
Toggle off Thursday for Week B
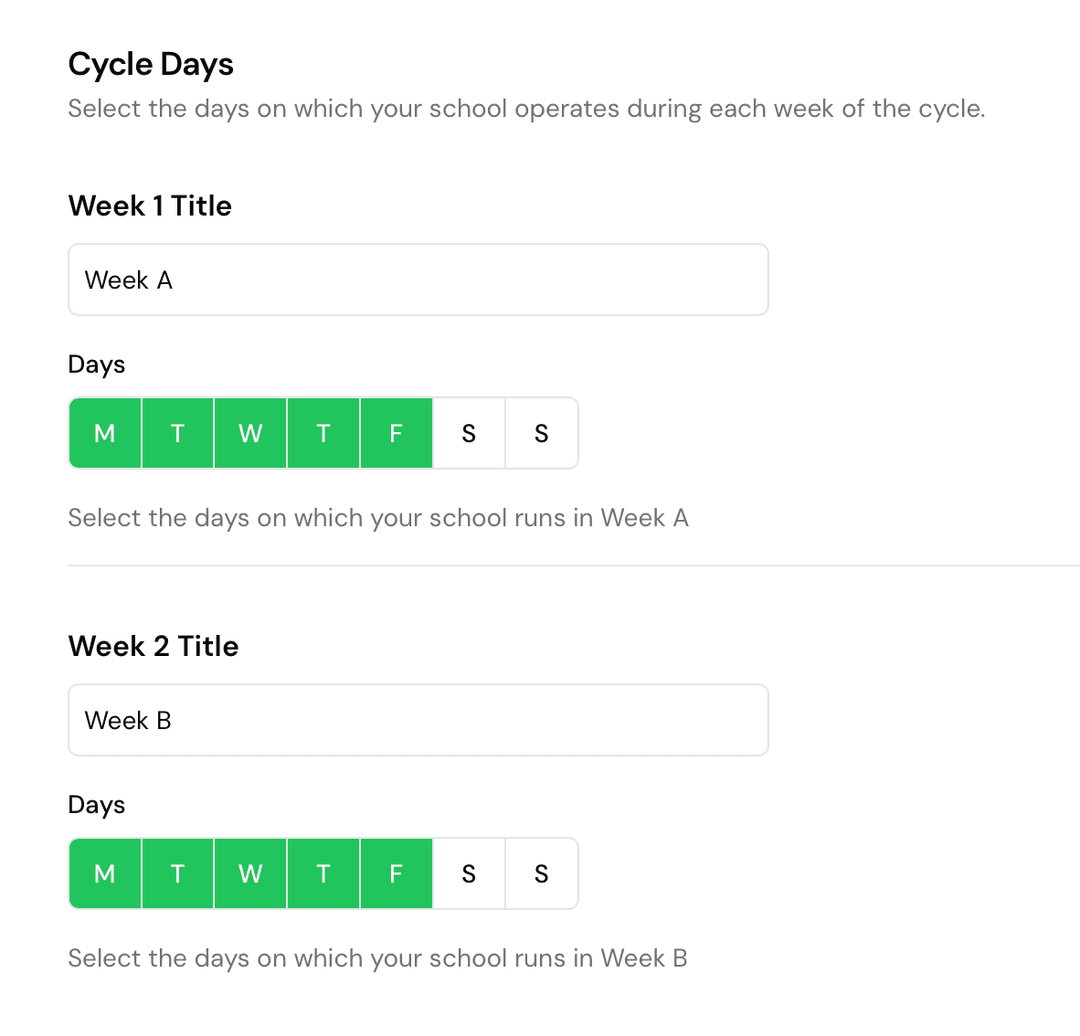[323, 873]
